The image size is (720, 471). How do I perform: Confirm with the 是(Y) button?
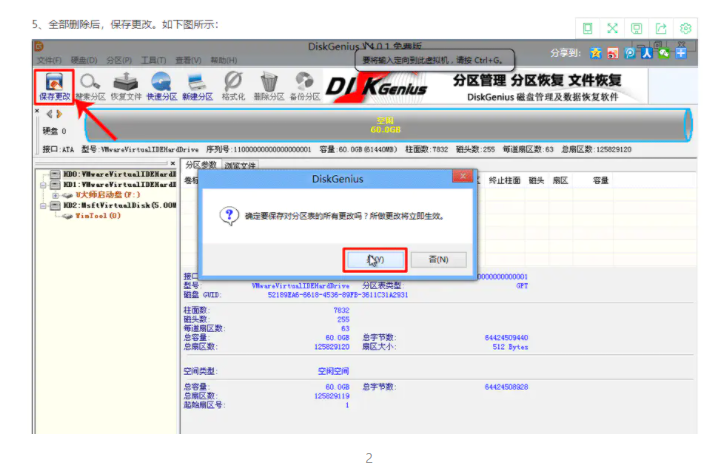376,260
